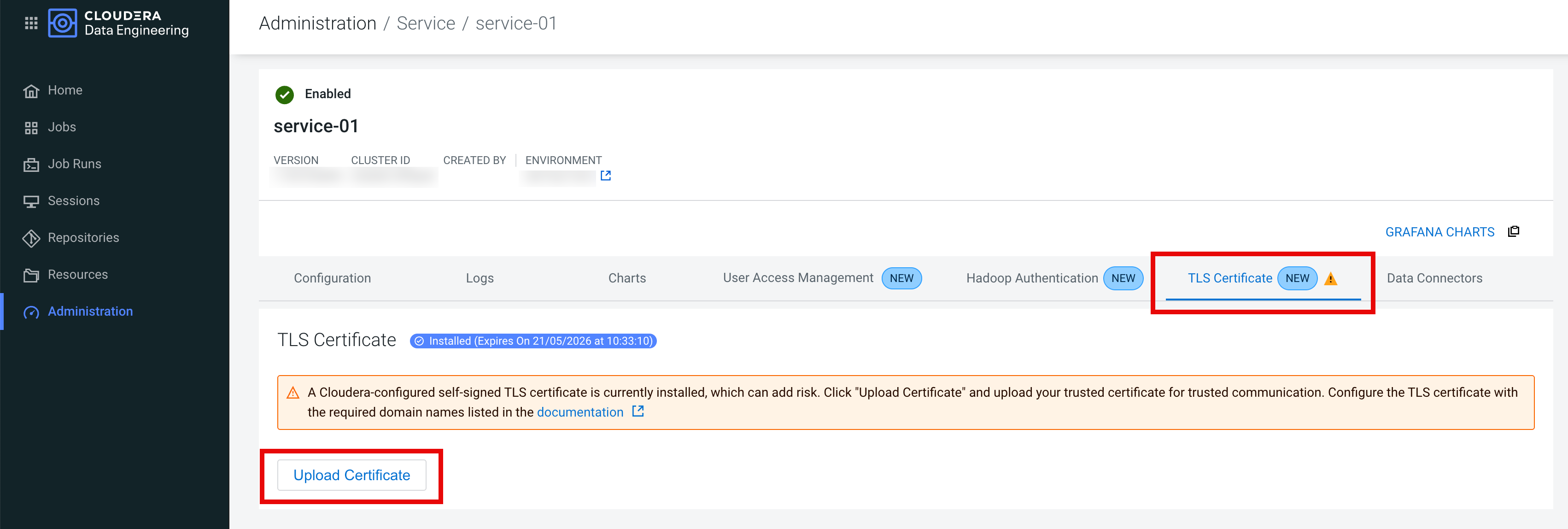Click the Grafana Charts copy icon
1568x529 pixels.
pos(1513,232)
